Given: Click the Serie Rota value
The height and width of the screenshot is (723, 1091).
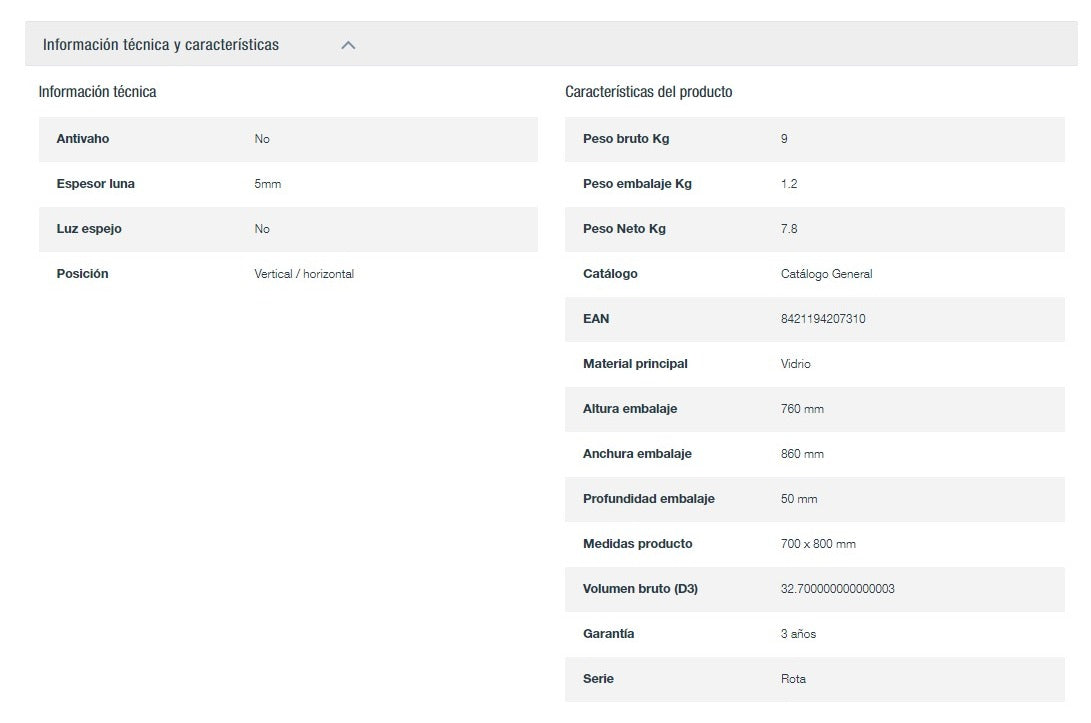Looking at the screenshot, I should point(793,679).
